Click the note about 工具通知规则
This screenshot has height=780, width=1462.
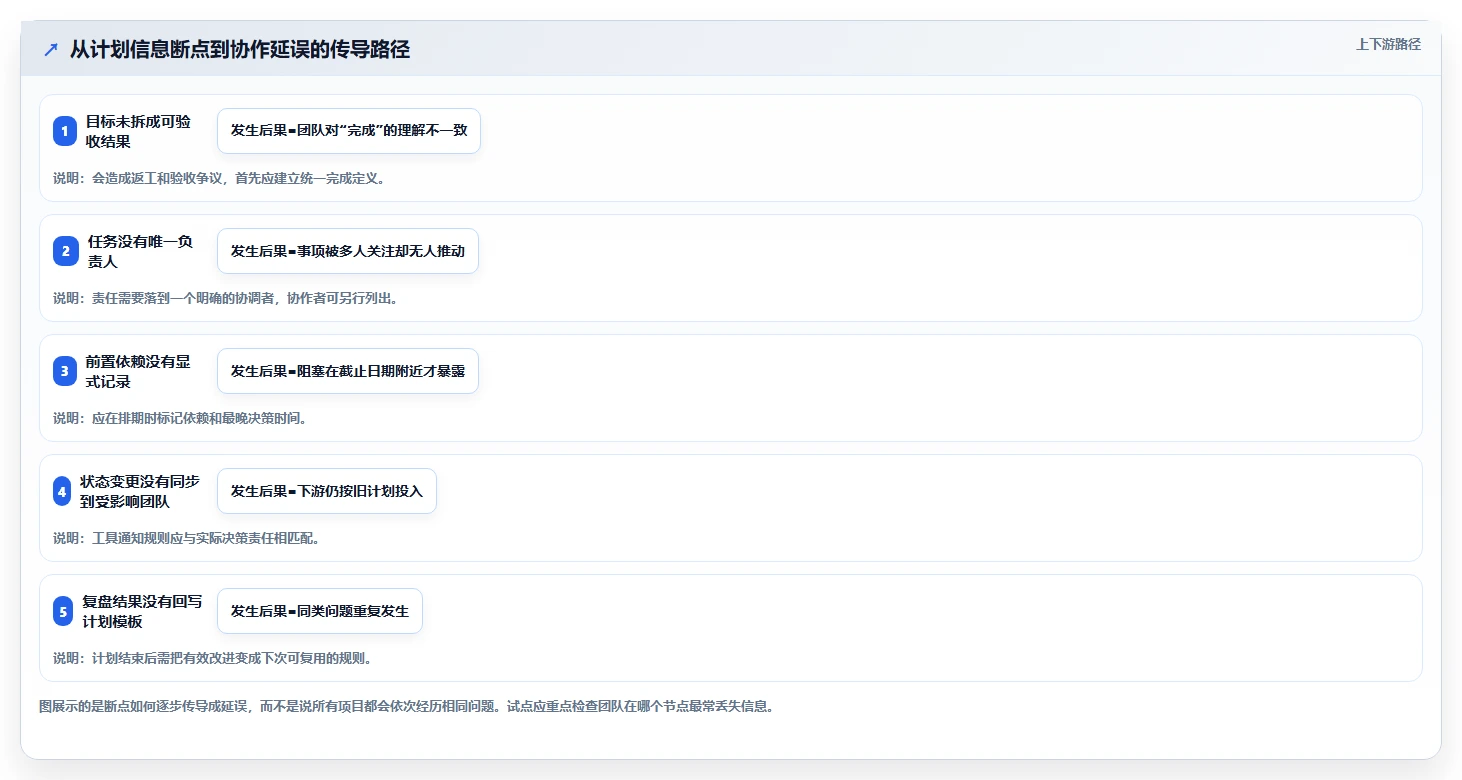point(186,538)
